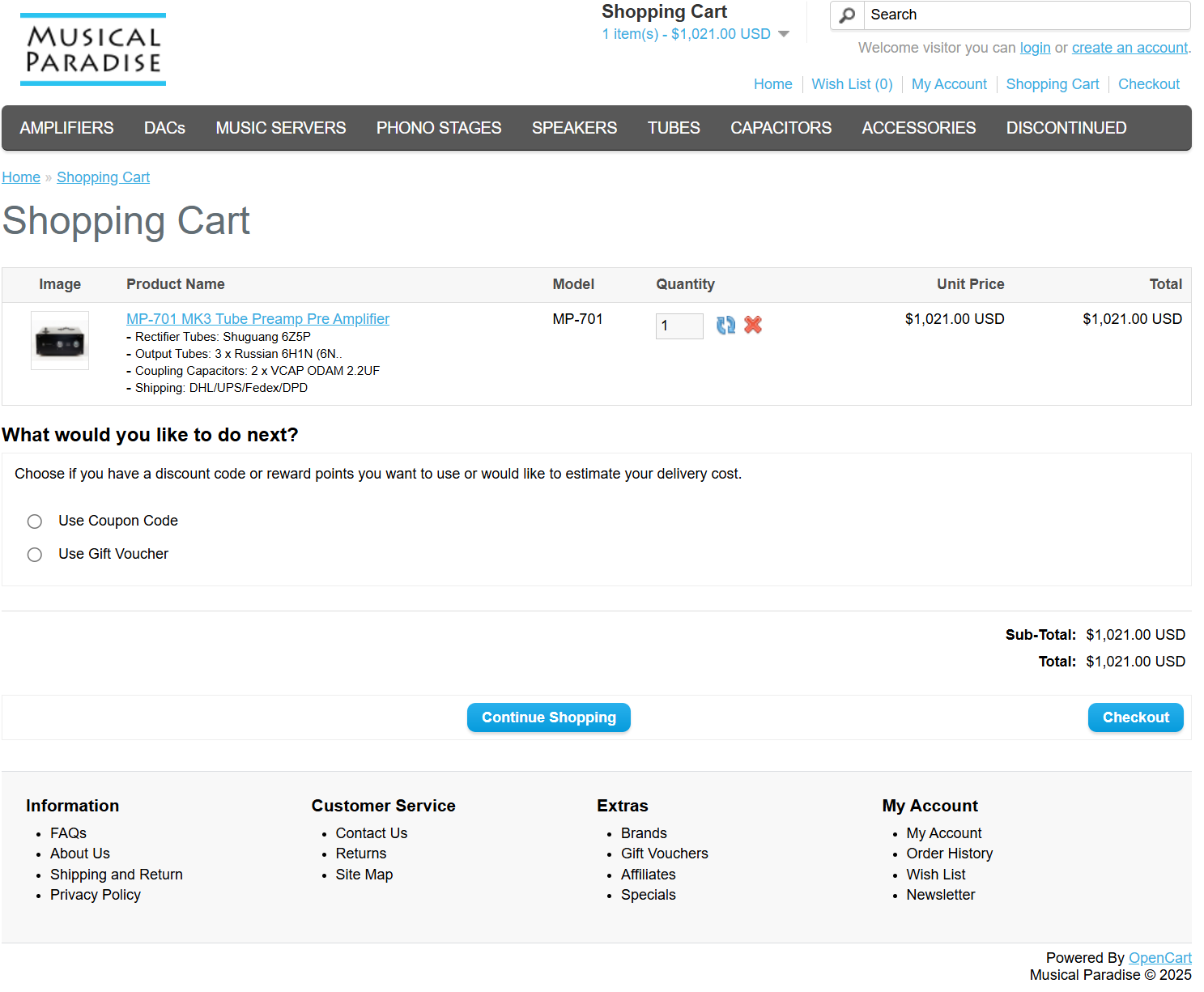
Task: Focus the quantity input field
Action: 679,326
